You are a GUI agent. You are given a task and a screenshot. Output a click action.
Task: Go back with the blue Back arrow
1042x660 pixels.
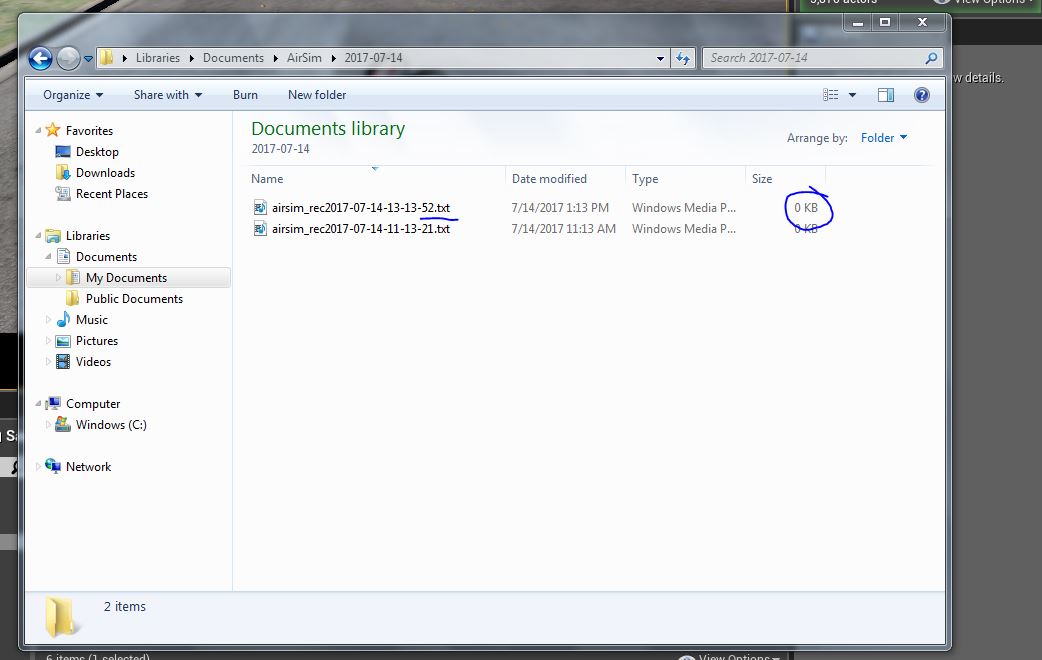pyautogui.click(x=40, y=58)
